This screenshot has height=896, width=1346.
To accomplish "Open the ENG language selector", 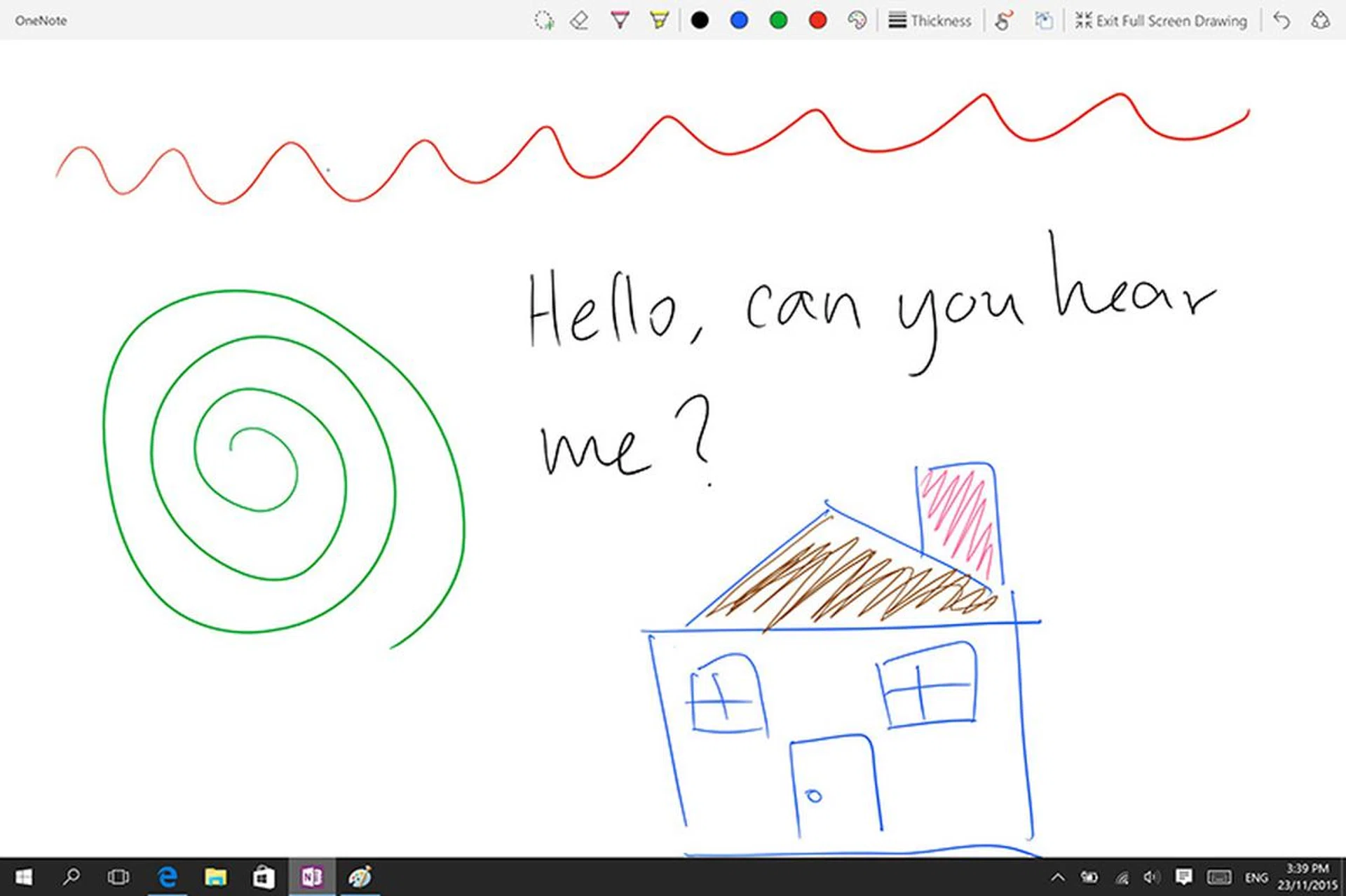I will coord(1256,878).
